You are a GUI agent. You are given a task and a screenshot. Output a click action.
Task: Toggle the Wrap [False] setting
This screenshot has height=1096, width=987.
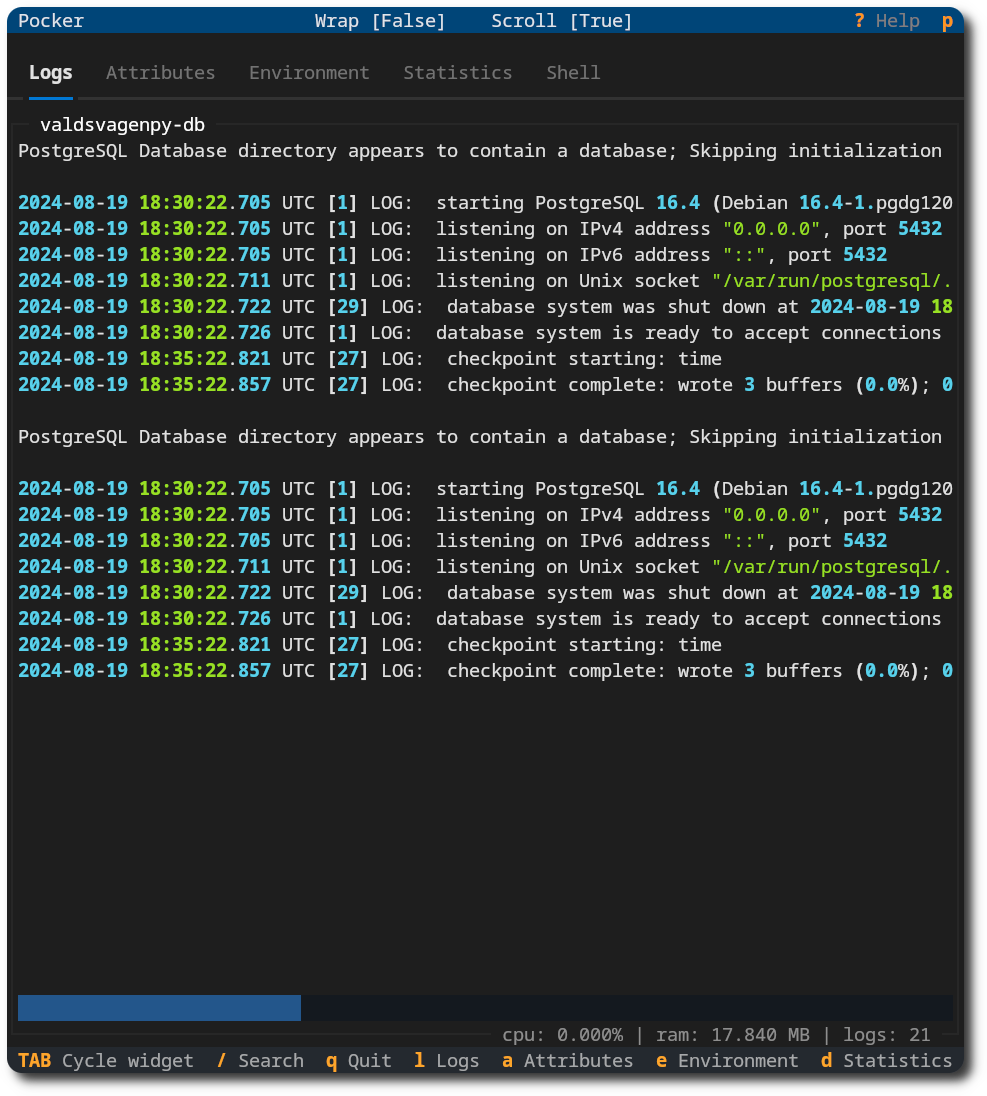[380, 21]
